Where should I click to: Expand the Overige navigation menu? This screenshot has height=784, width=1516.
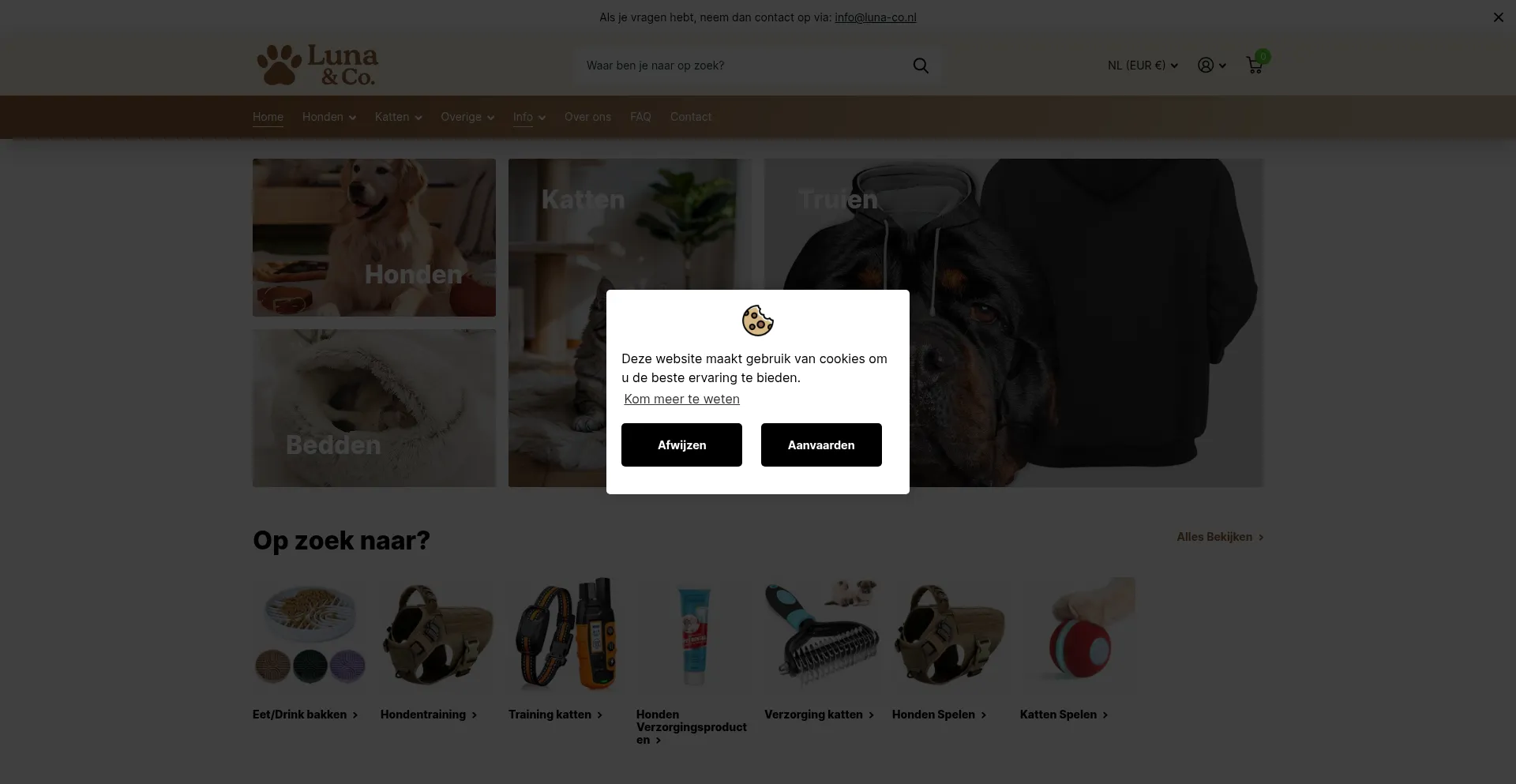[467, 117]
